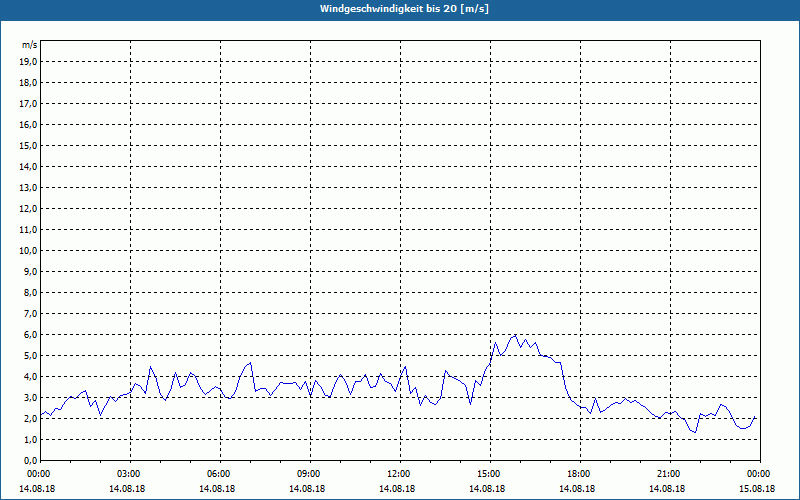The image size is (800, 500).
Task: Click the y-axis value 7,0
Action: pyautogui.click(x=30, y=313)
